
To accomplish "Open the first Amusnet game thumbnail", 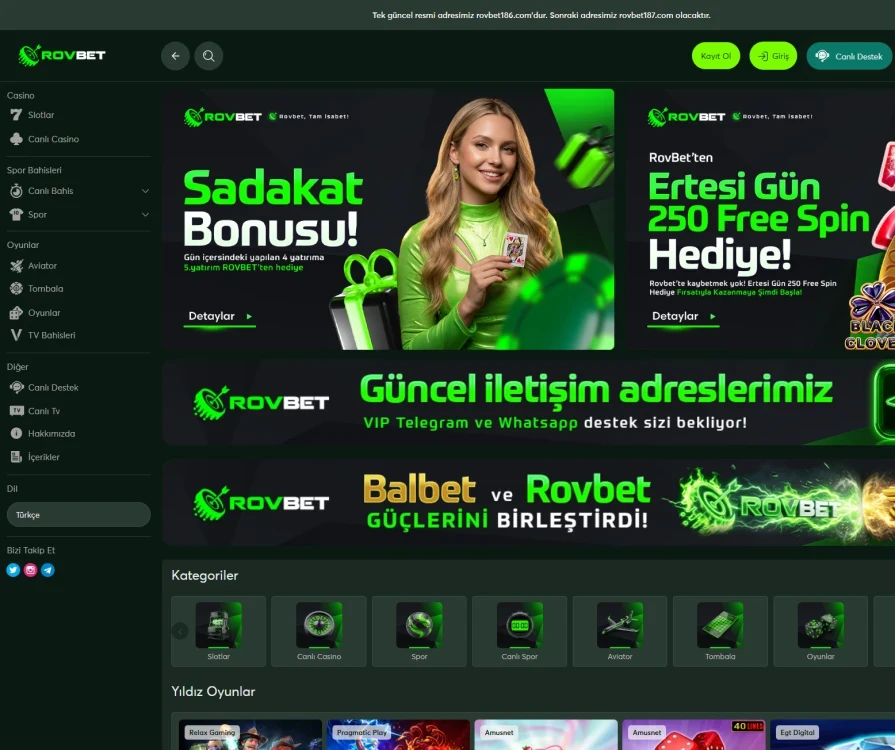I will [x=546, y=735].
